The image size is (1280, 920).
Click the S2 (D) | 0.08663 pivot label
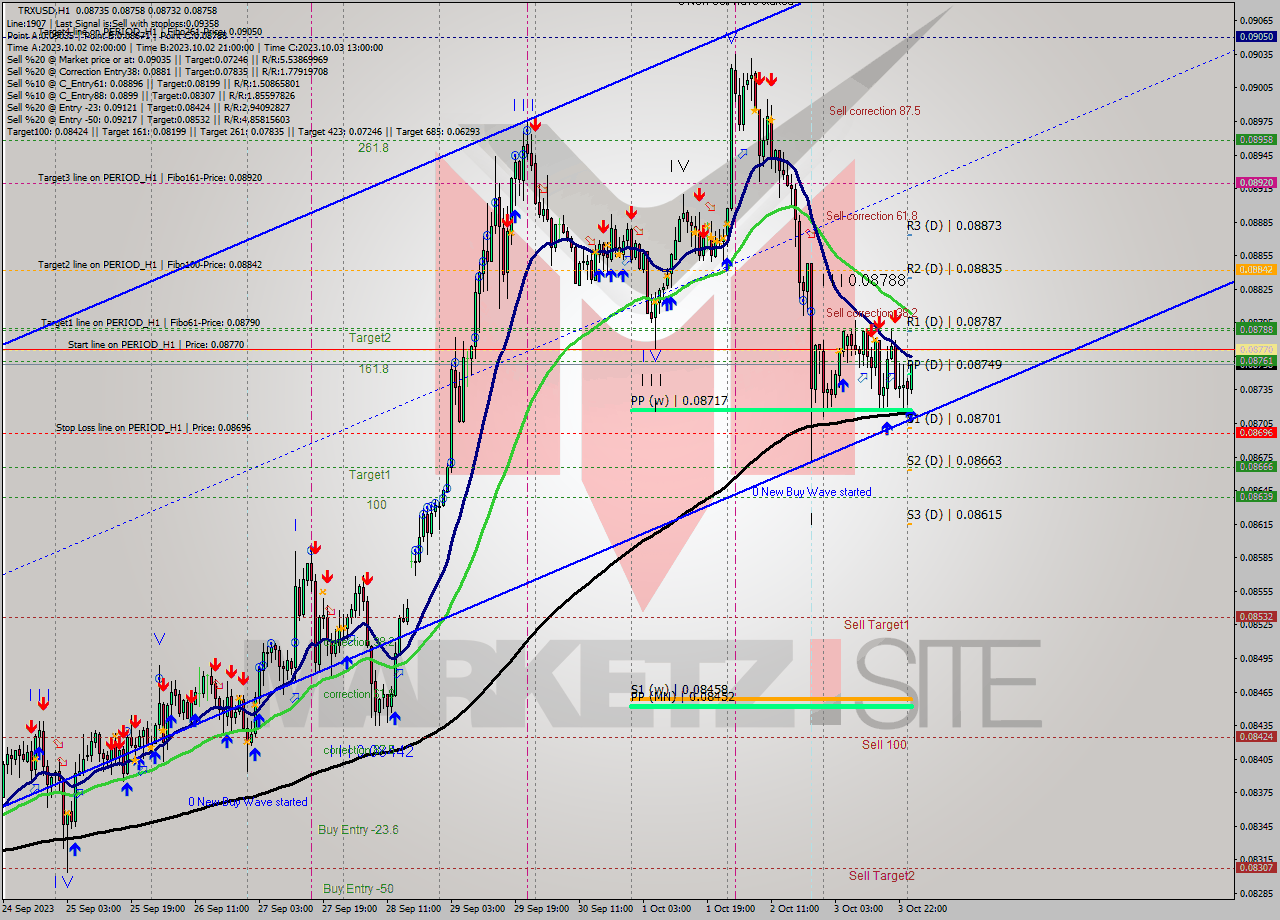click(954, 461)
